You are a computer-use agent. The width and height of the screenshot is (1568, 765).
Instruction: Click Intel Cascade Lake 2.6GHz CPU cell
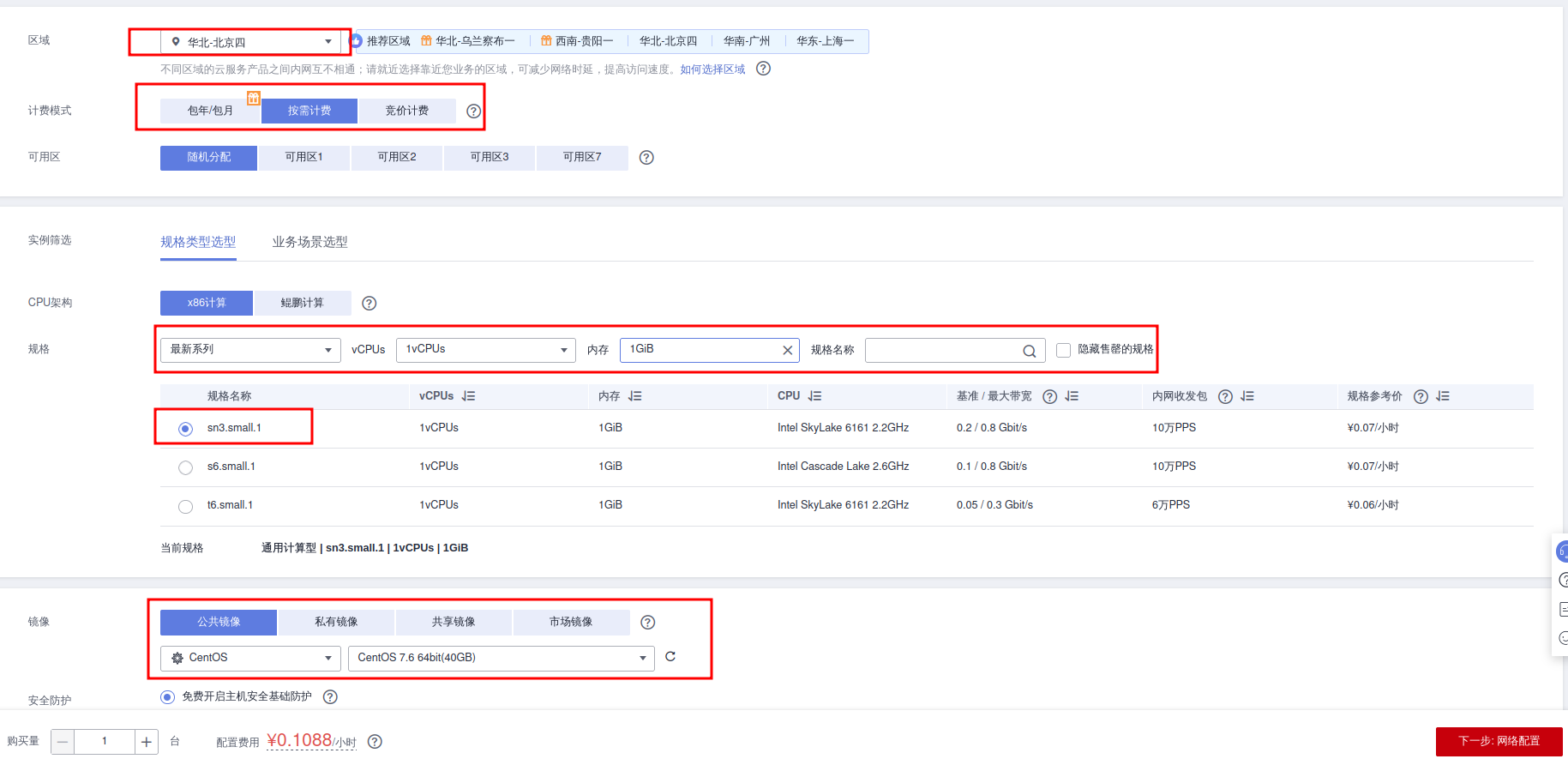[844, 467]
